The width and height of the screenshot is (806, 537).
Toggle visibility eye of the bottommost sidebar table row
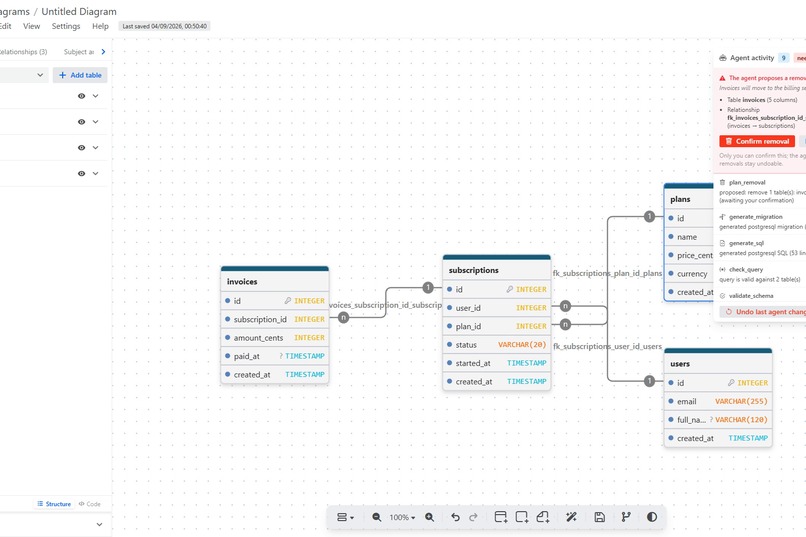pos(81,174)
